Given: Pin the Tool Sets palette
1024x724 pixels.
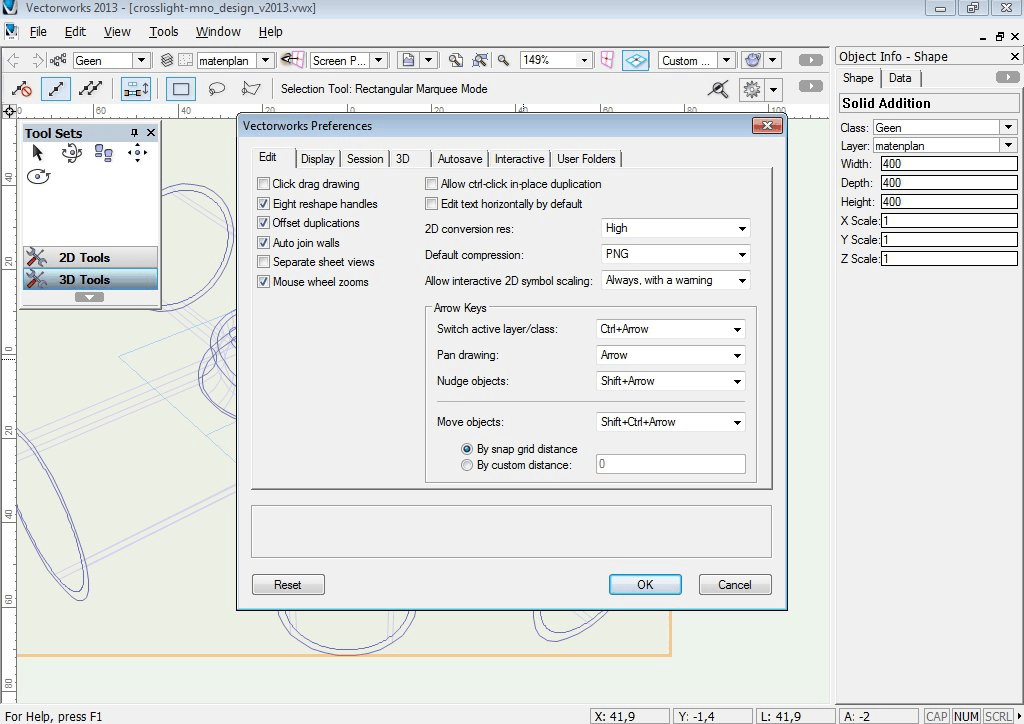Looking at the screenshot, I should click(134, 133).
